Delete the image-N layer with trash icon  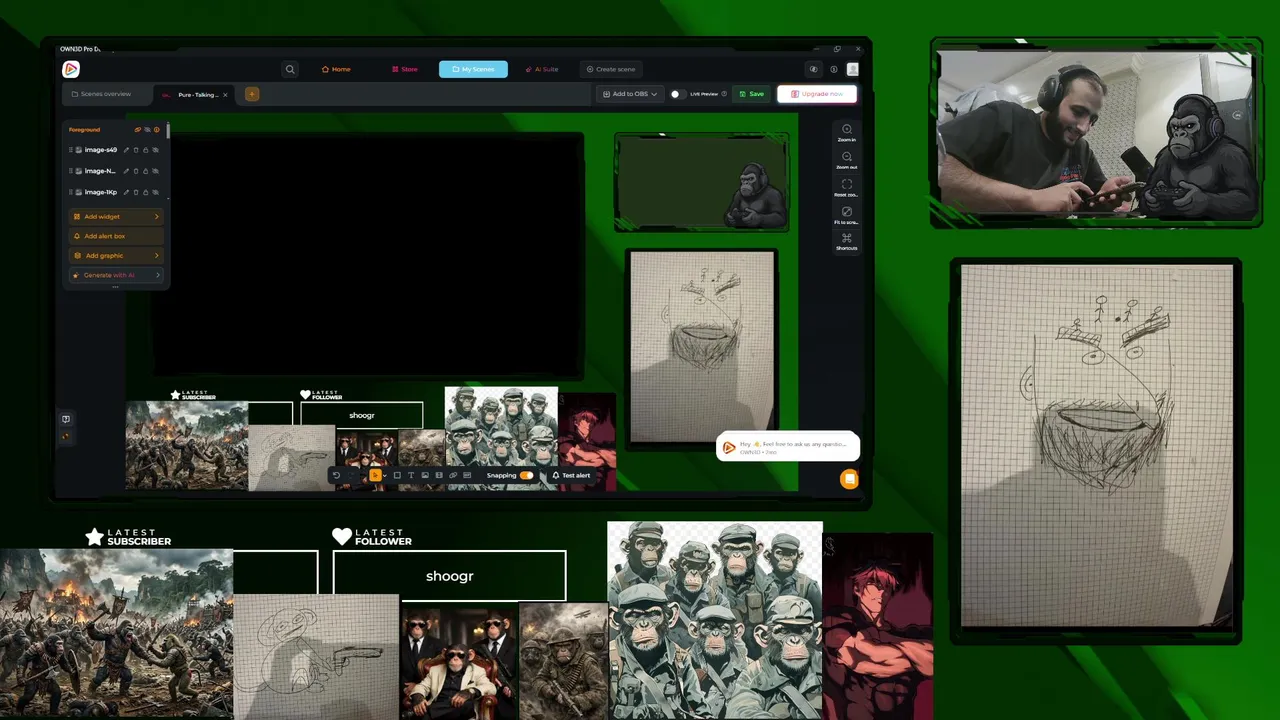(x=136, y=171)
